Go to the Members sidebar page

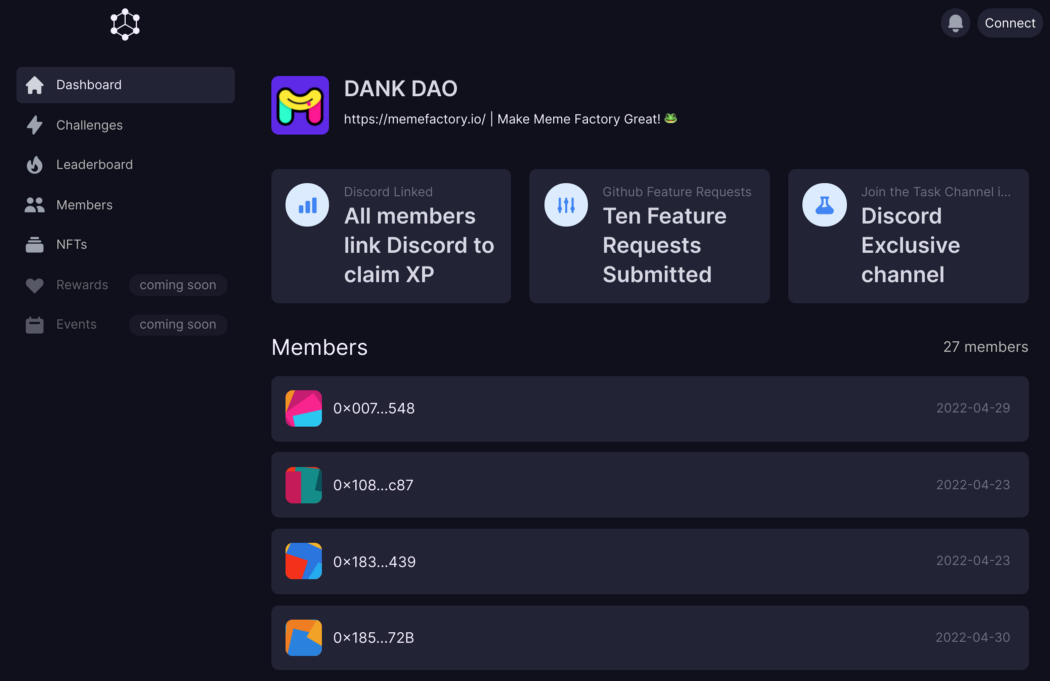[84, 205]
